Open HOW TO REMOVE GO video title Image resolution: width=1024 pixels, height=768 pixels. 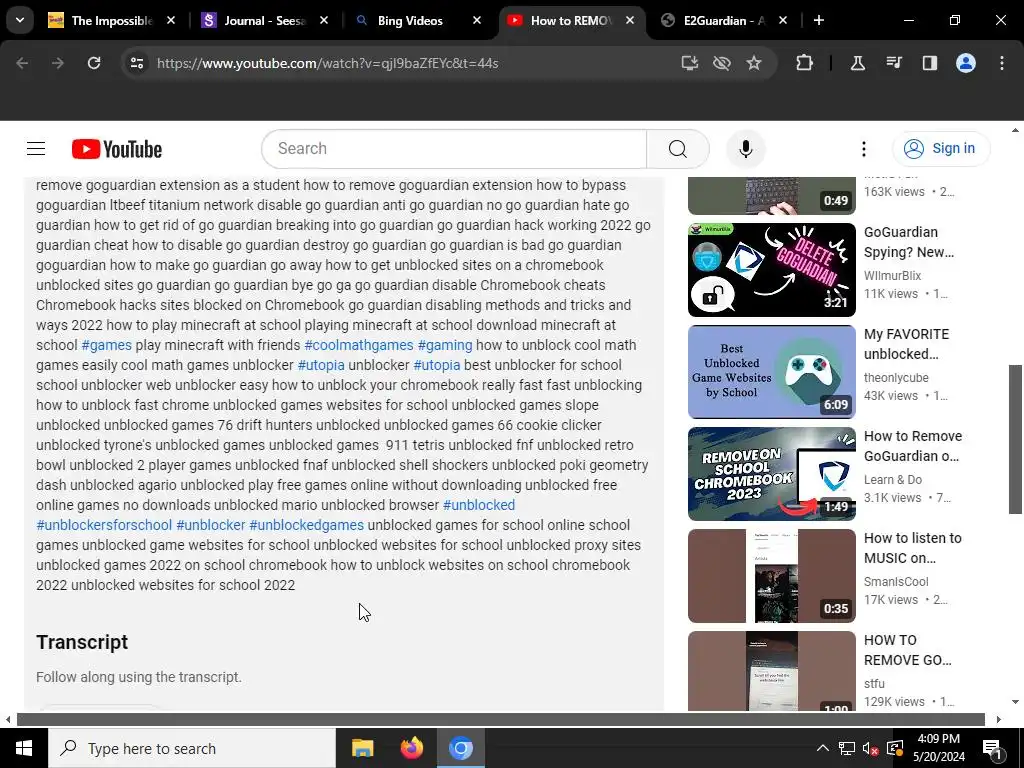907,650
